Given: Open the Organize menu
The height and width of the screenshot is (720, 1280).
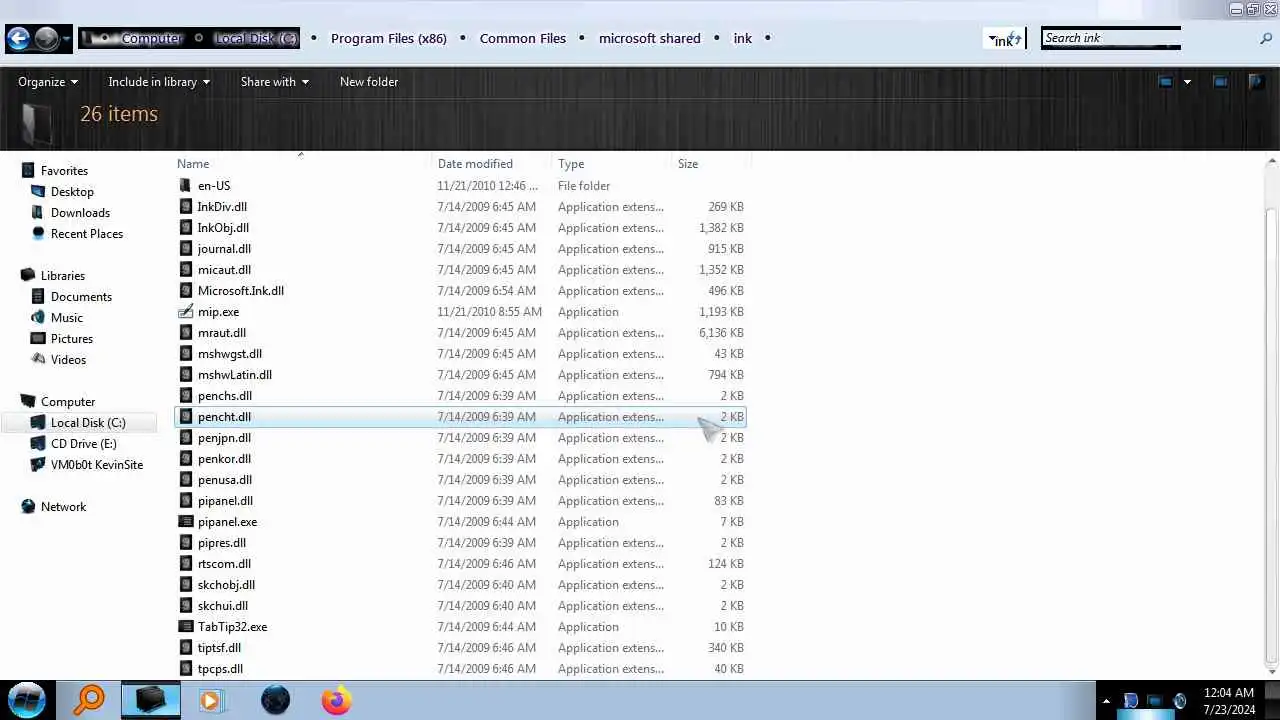Looking at the screenshot, I should [x=48, y=82].
